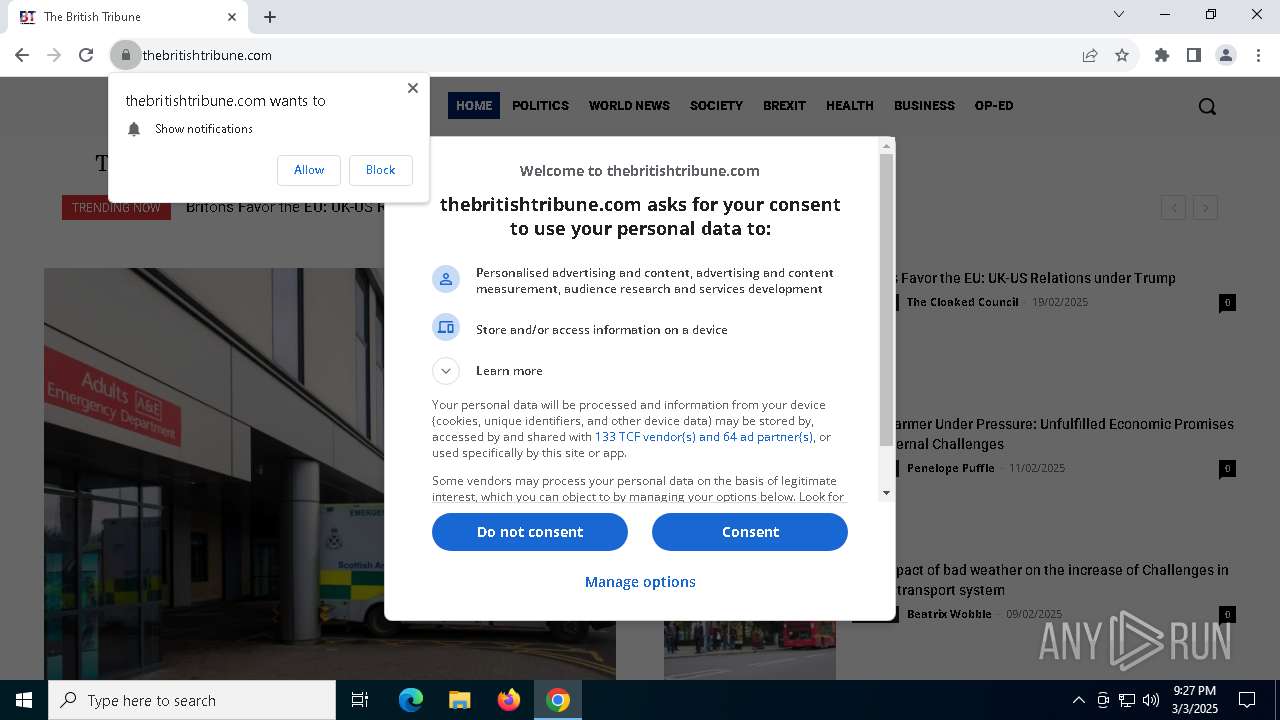
Task: Allow notifications from thebritishtribune.com
Action: [309, 170]
